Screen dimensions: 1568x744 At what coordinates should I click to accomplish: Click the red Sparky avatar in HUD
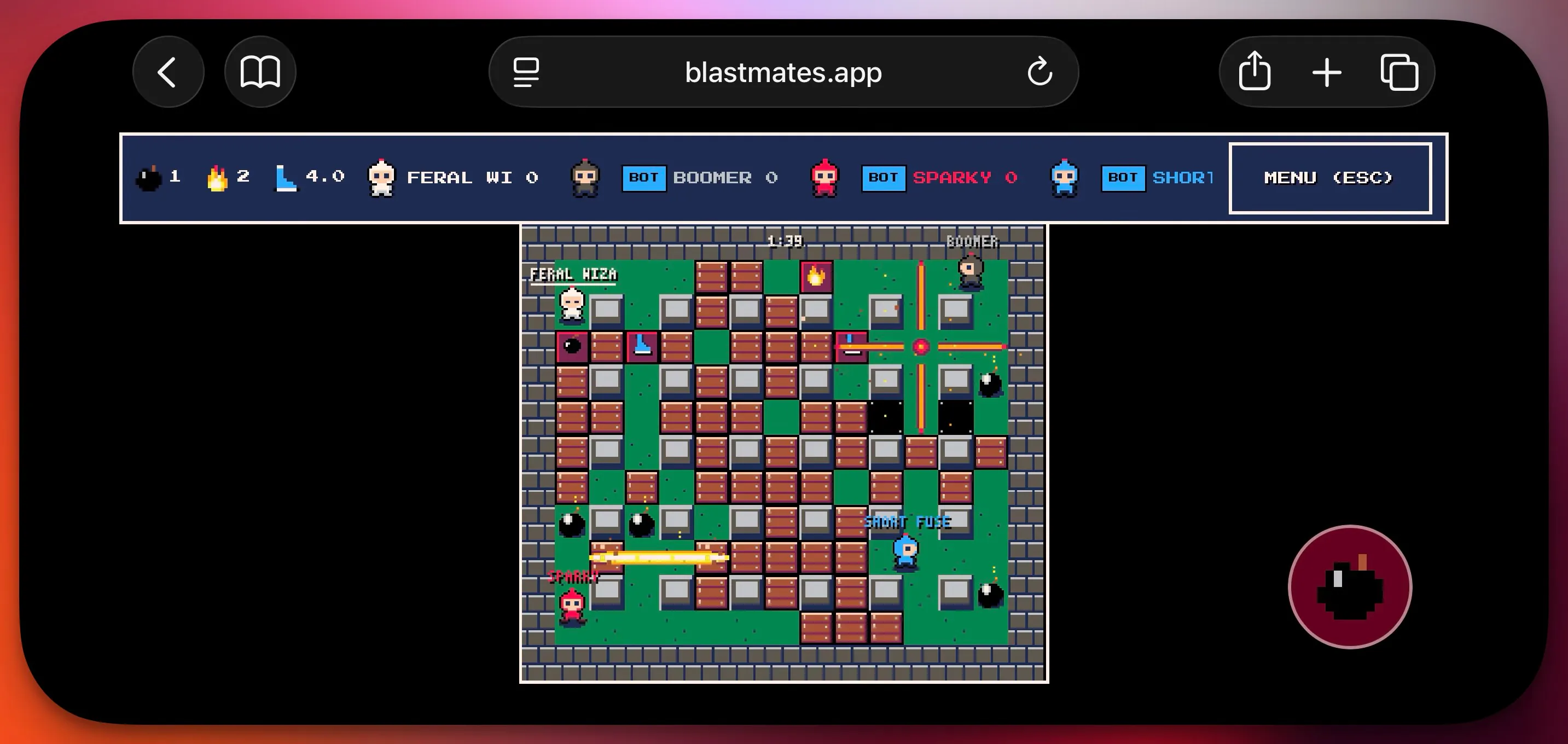[x=825, y=178]
